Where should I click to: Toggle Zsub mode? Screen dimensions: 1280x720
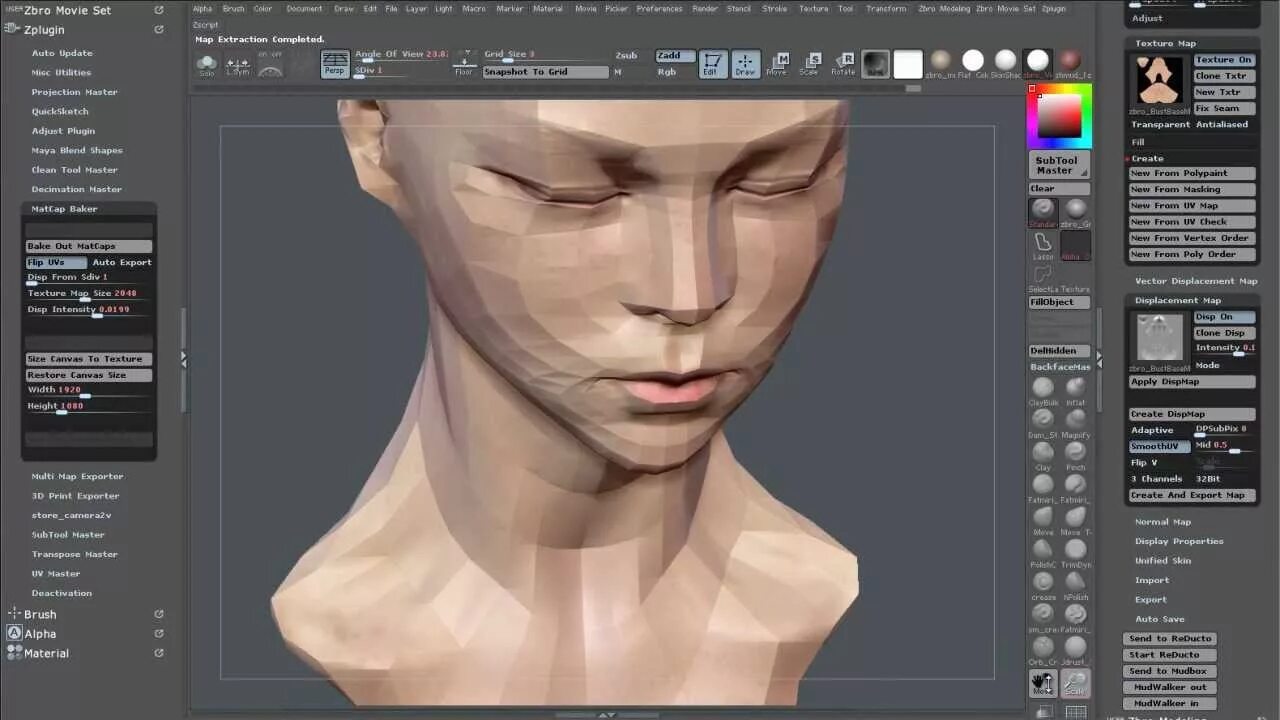coord(626,56)
